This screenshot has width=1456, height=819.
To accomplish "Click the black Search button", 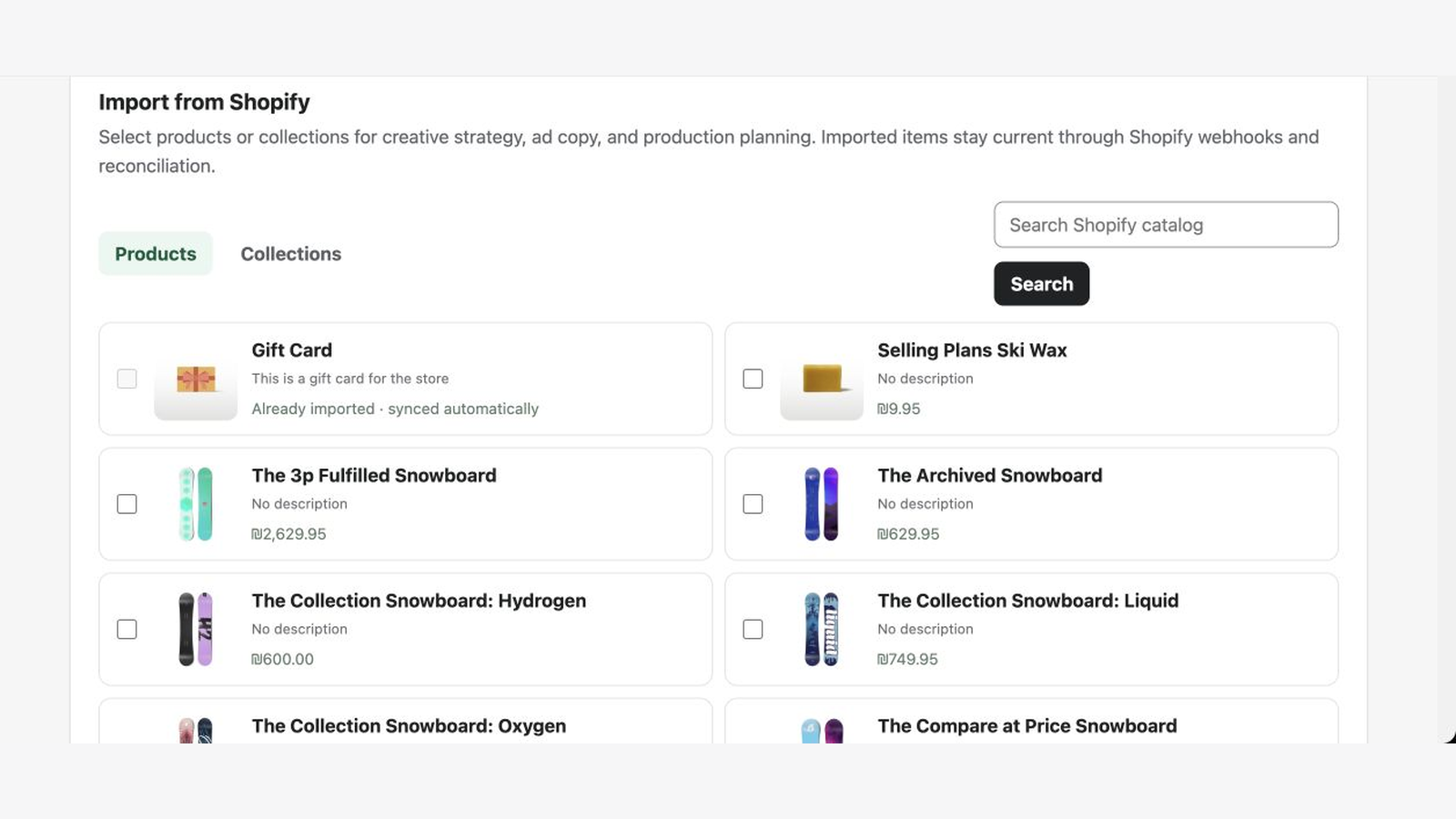I will 1041,284.
